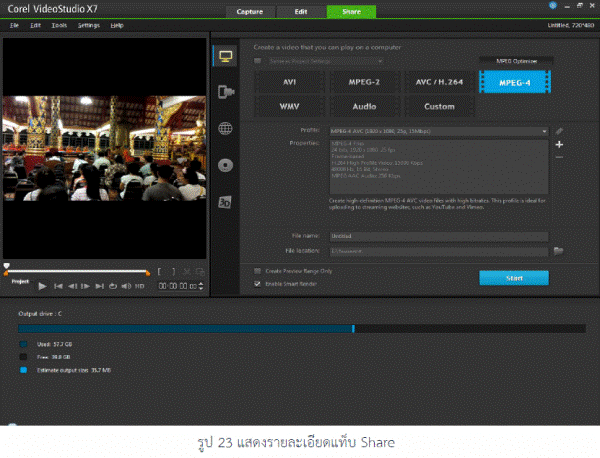Viewport: 600px width, 458px height.
Task: Switch to the Edit tab
Action: [x=301, y=11]
